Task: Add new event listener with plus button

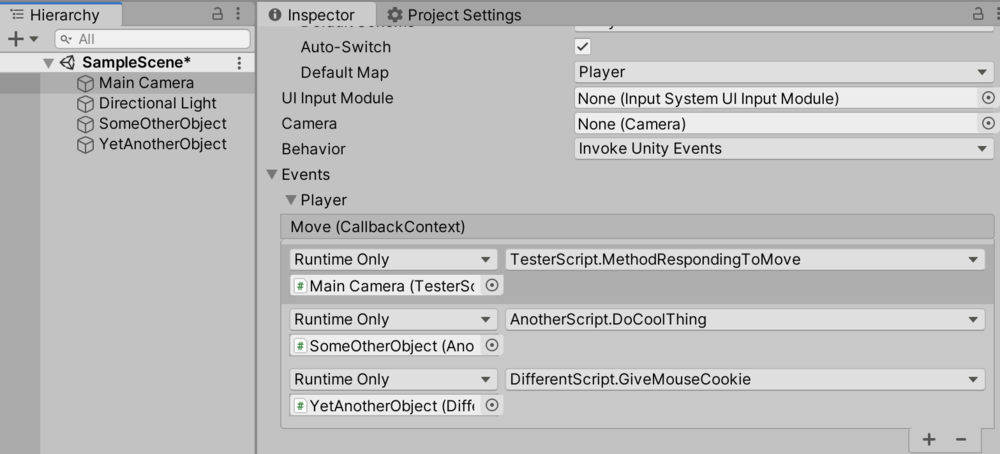Action: point(929,439)
